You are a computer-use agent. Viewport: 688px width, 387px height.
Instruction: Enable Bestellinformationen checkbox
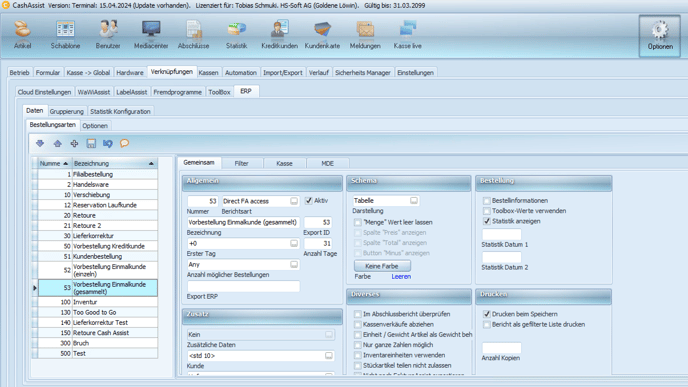(x=487, y=201)
